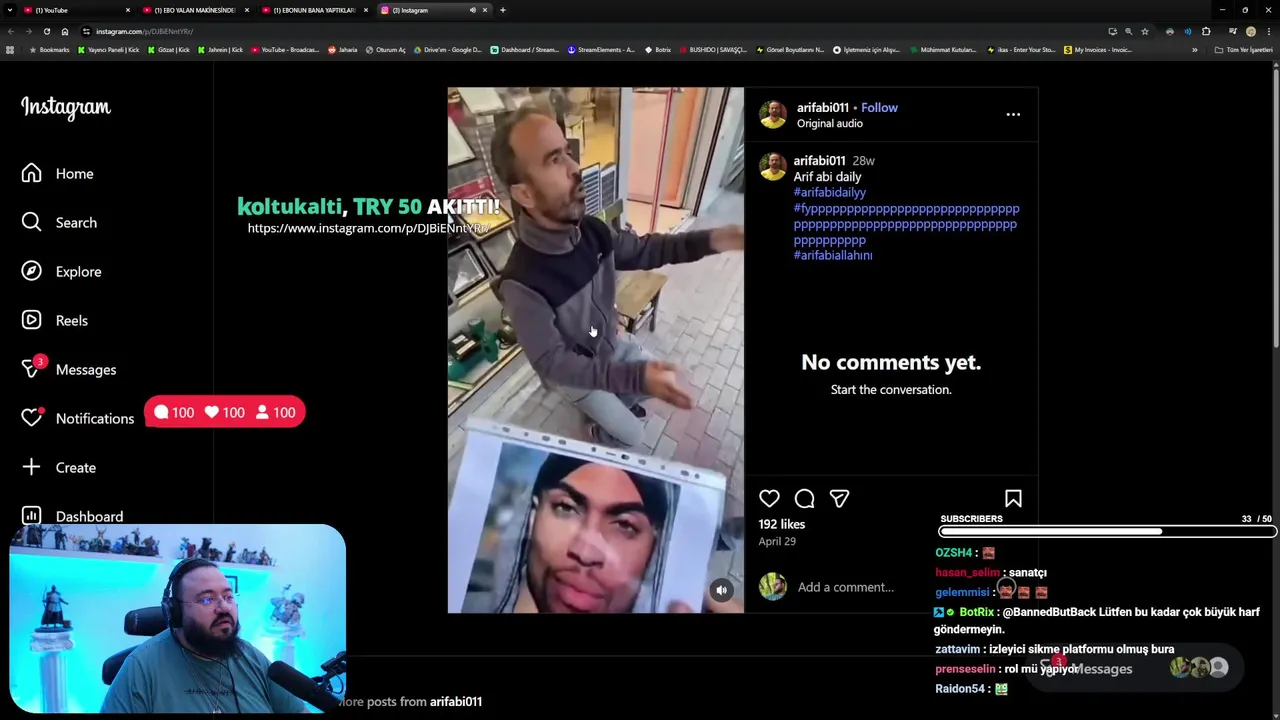Open Gözat | Kick bookmark
This screenshot has width=1280, height=720.
(x=169, y=50)
